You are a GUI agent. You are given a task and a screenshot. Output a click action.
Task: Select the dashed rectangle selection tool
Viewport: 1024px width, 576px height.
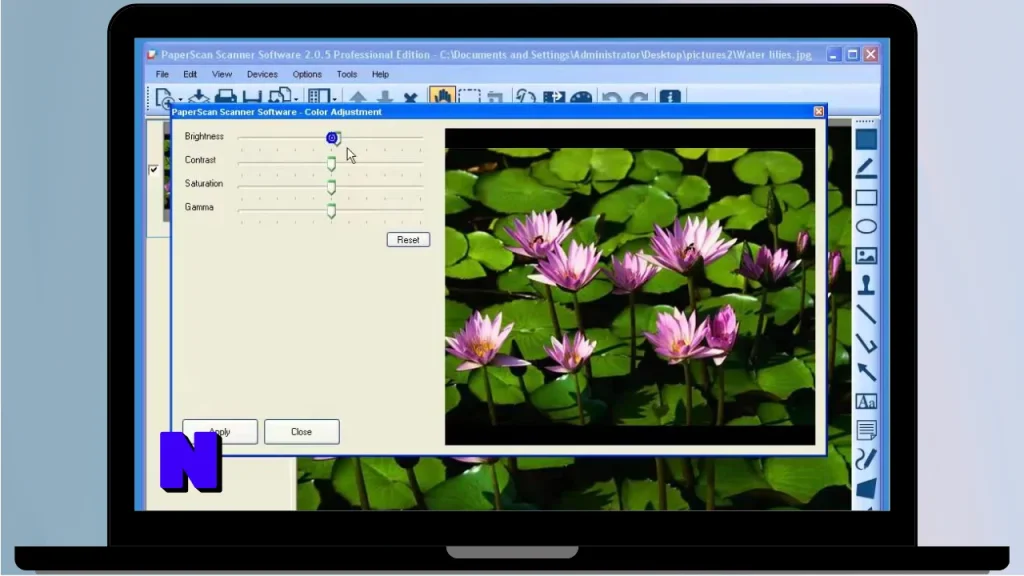(469, 97)
